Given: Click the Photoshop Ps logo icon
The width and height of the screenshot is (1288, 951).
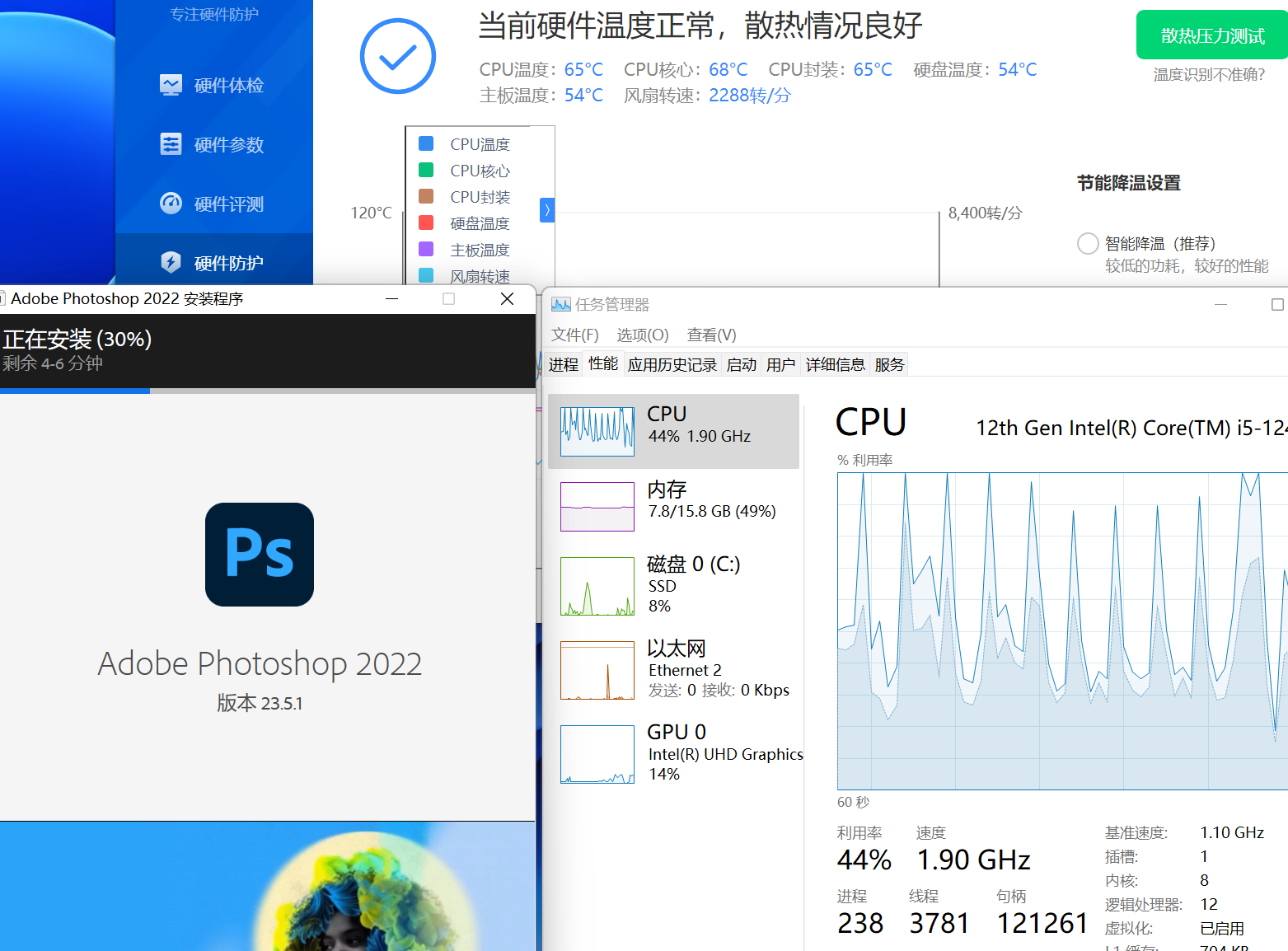Looking at the screenshot, I should (x=260, y=555).
